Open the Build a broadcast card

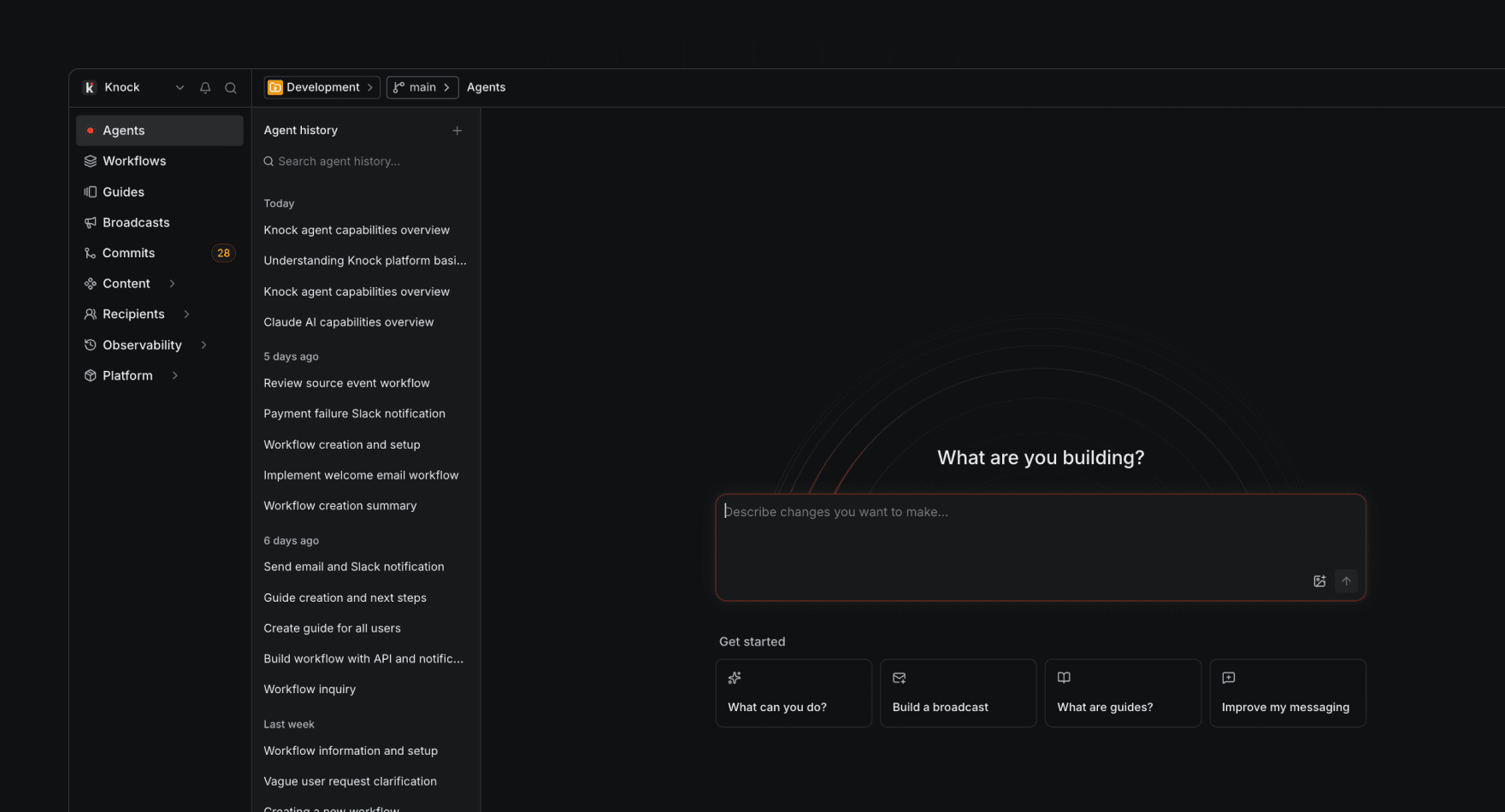click(958, 692)
